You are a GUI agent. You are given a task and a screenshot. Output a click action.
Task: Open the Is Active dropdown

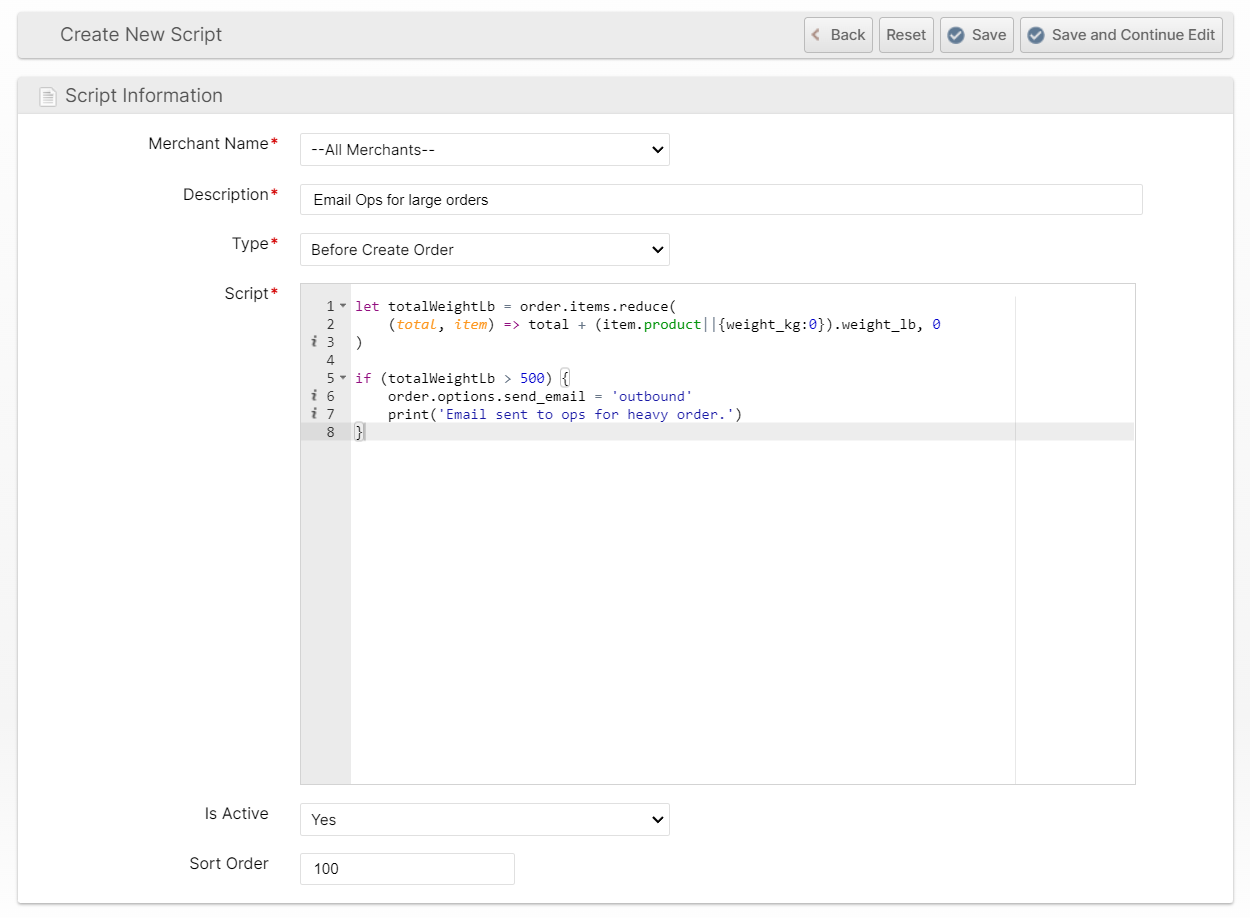click(x=484, y=820)
